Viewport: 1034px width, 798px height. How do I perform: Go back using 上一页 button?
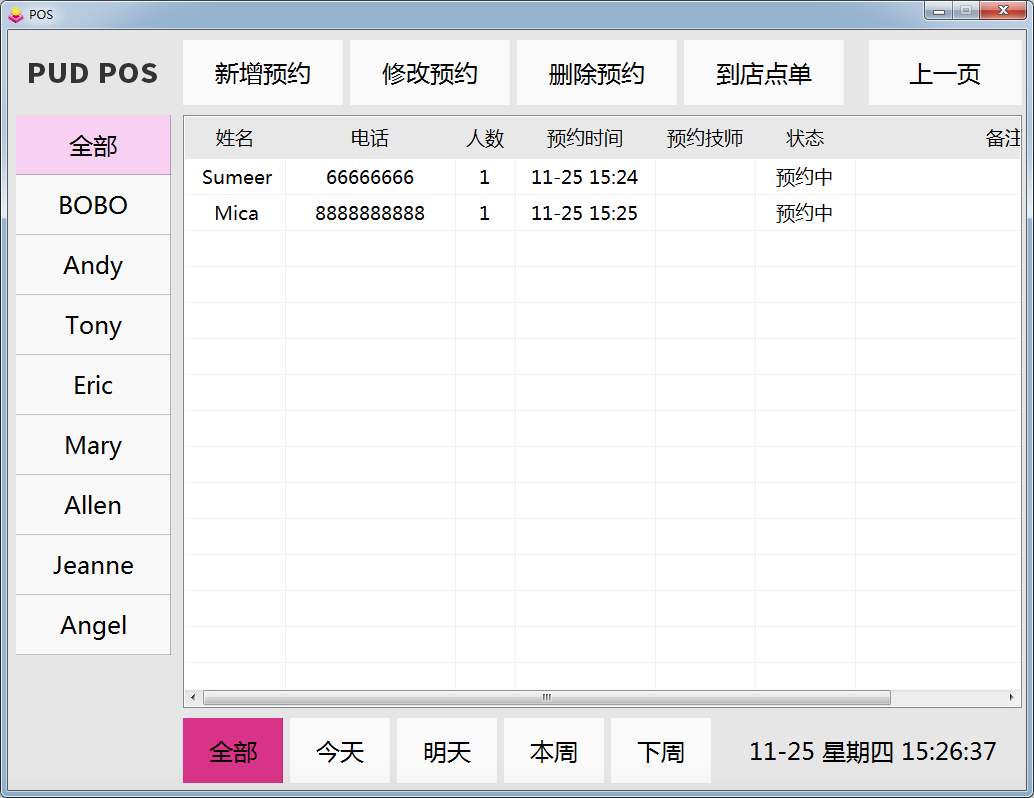click(944, 74)
